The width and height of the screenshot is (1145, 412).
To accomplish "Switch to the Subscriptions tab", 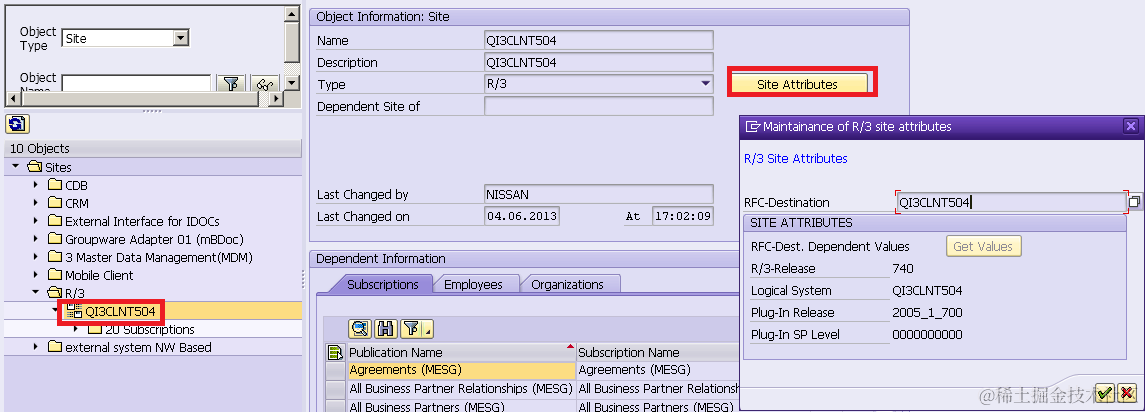I will point(382,284).
